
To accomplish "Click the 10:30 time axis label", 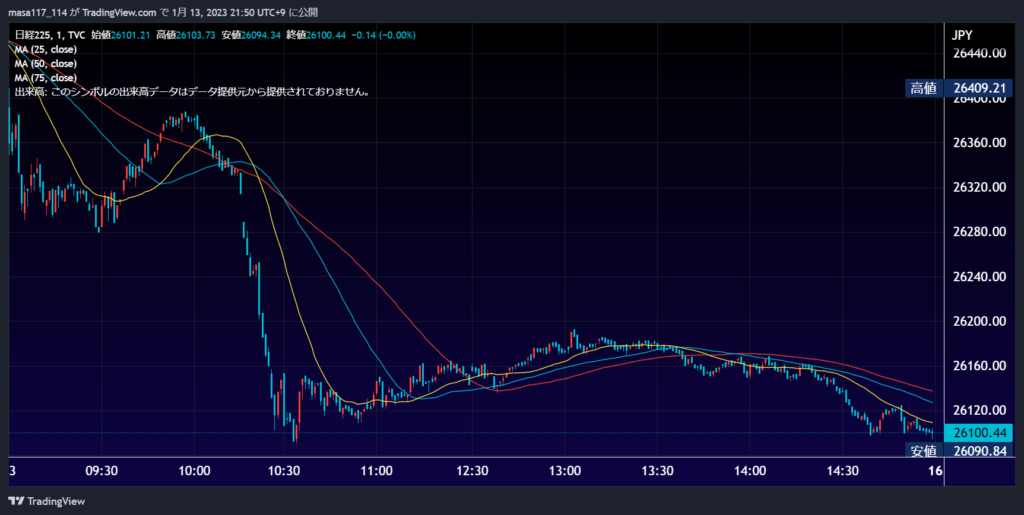I will tap(285, 471).
